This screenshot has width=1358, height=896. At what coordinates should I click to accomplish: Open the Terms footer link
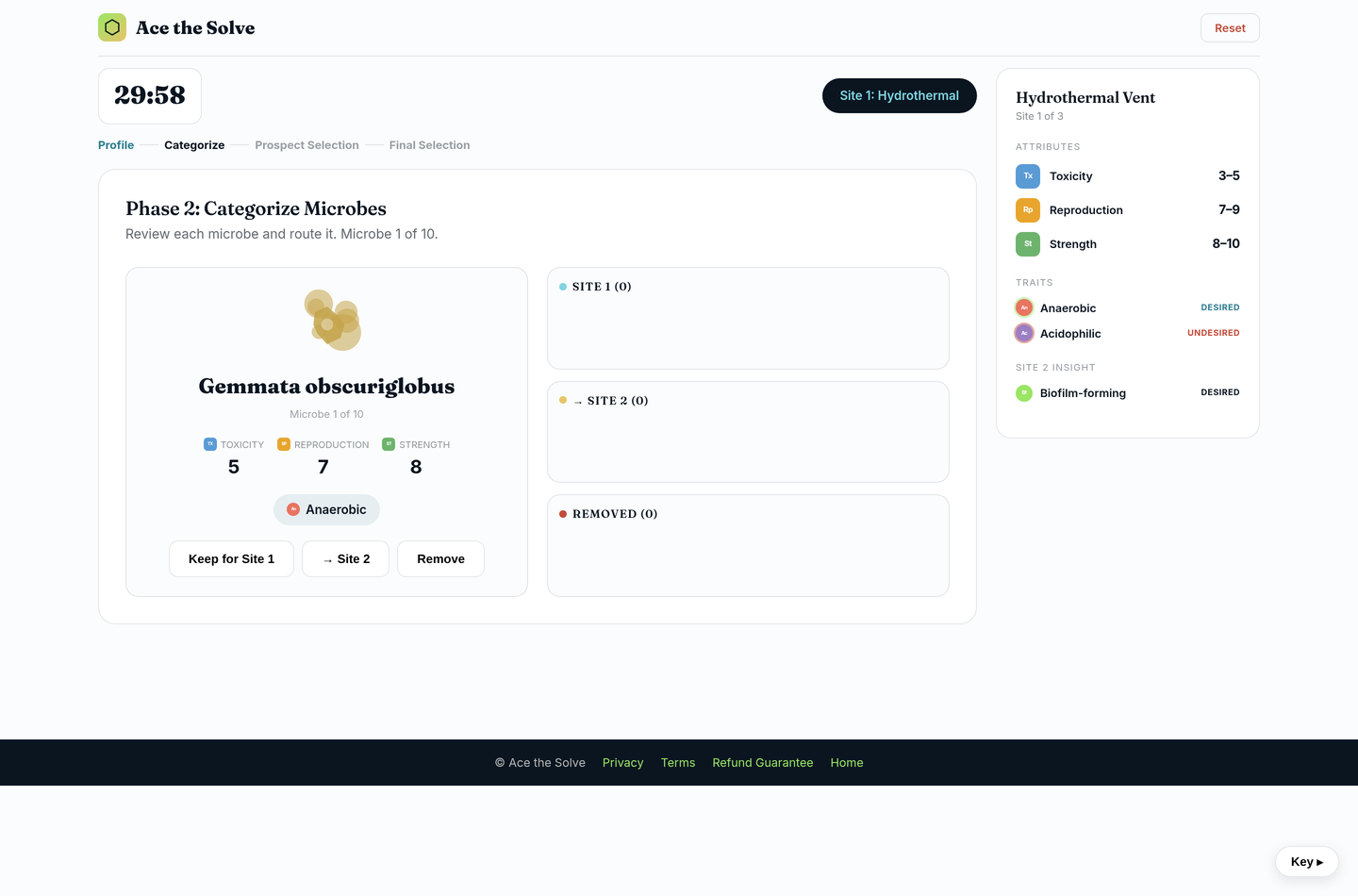[678, 763]
